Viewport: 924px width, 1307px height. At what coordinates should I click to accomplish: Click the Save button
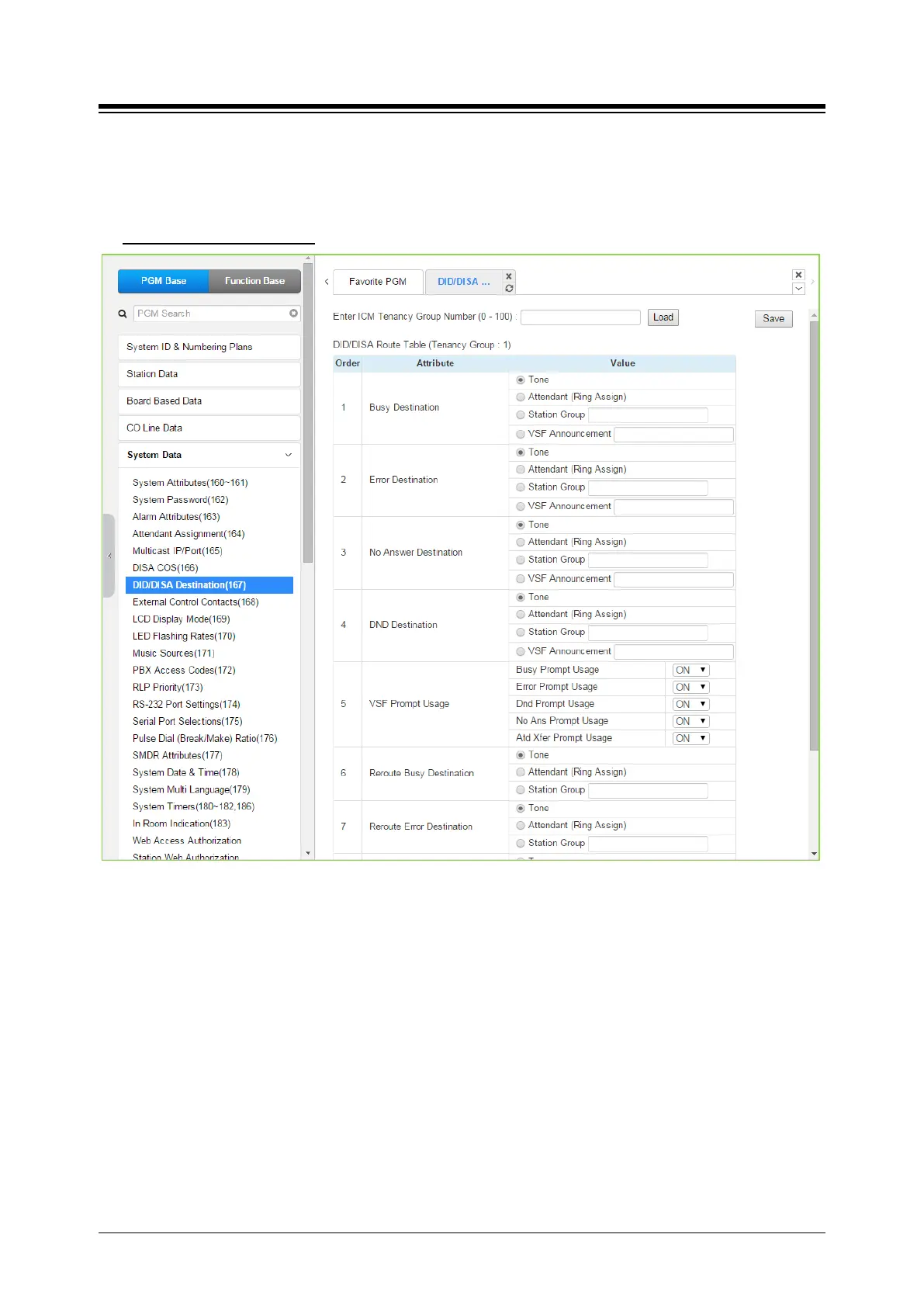click(x=773, y=319)
